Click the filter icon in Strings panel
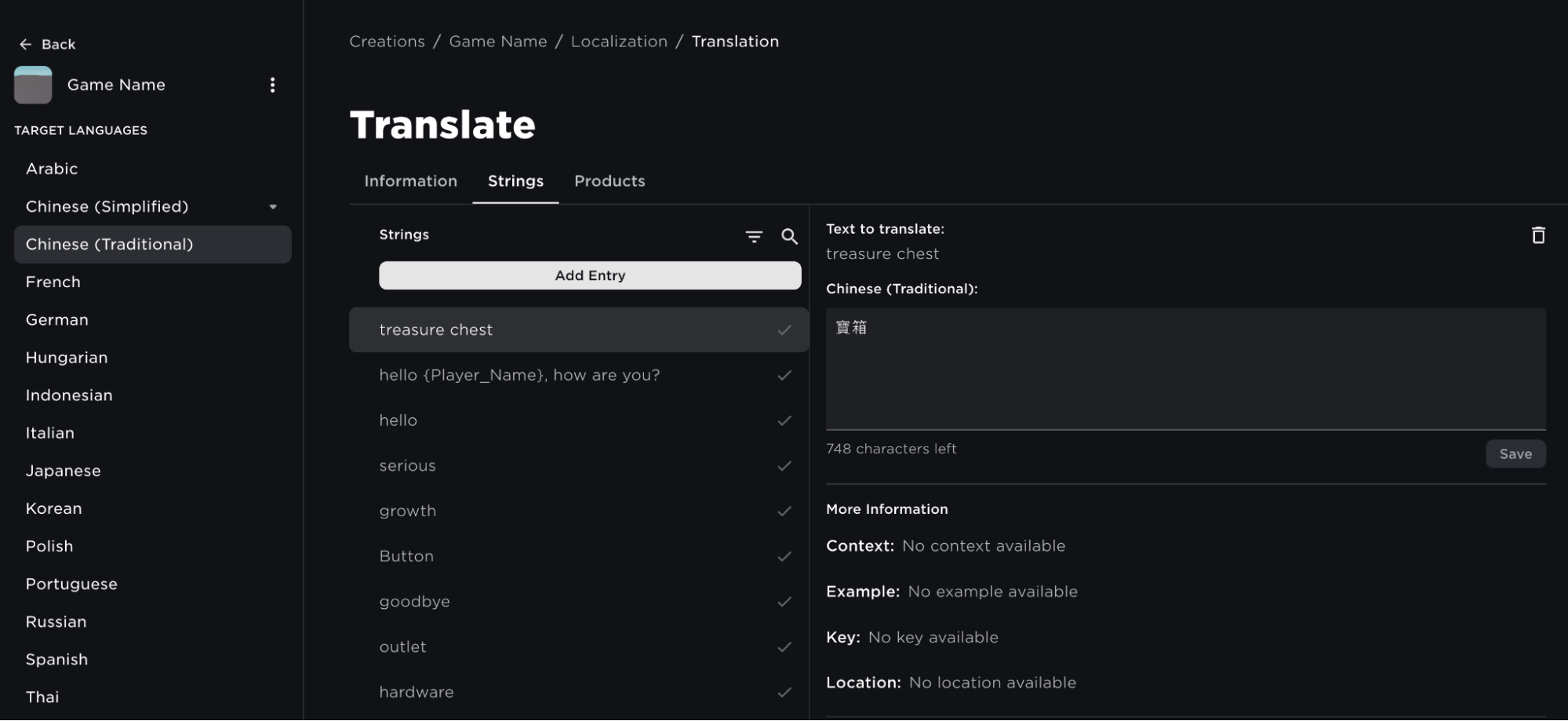This screenshot has height=721, width=1568. (x=753, y=236)
